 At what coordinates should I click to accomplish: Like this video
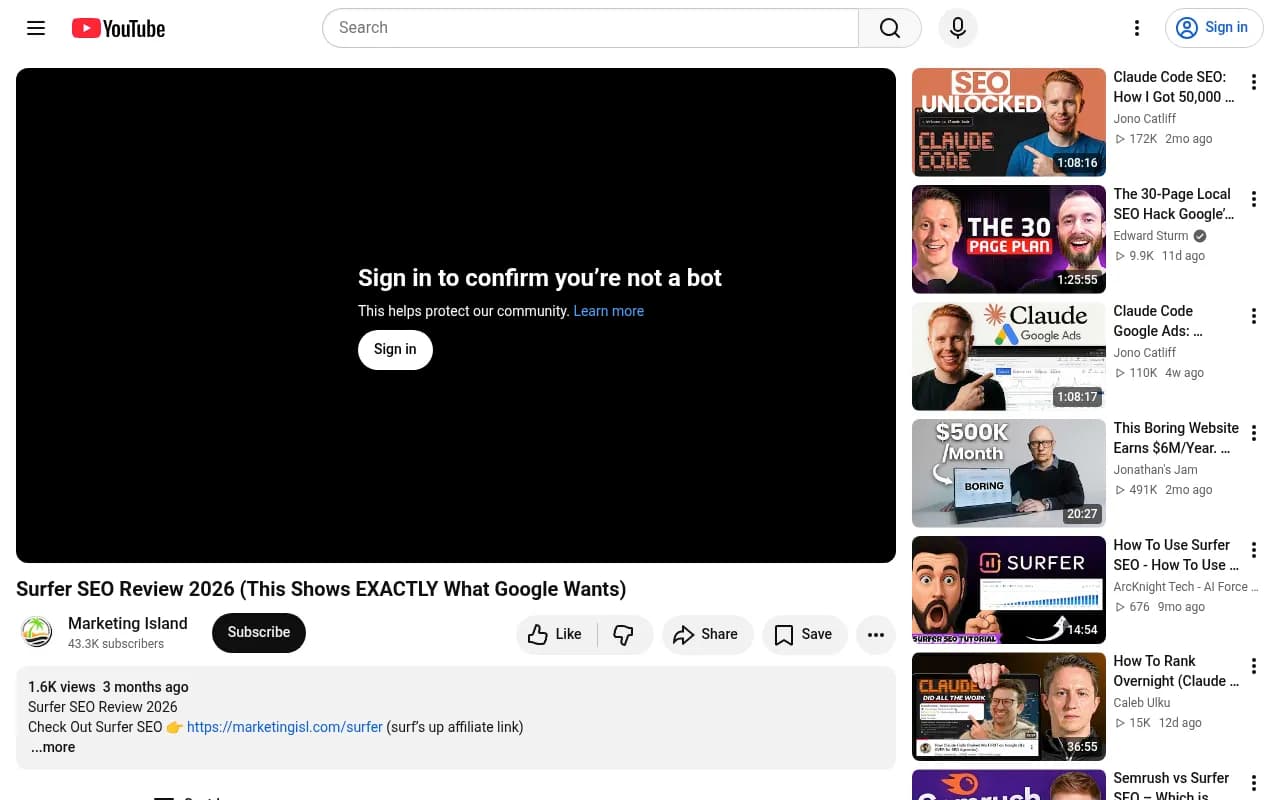click(556, 634)
